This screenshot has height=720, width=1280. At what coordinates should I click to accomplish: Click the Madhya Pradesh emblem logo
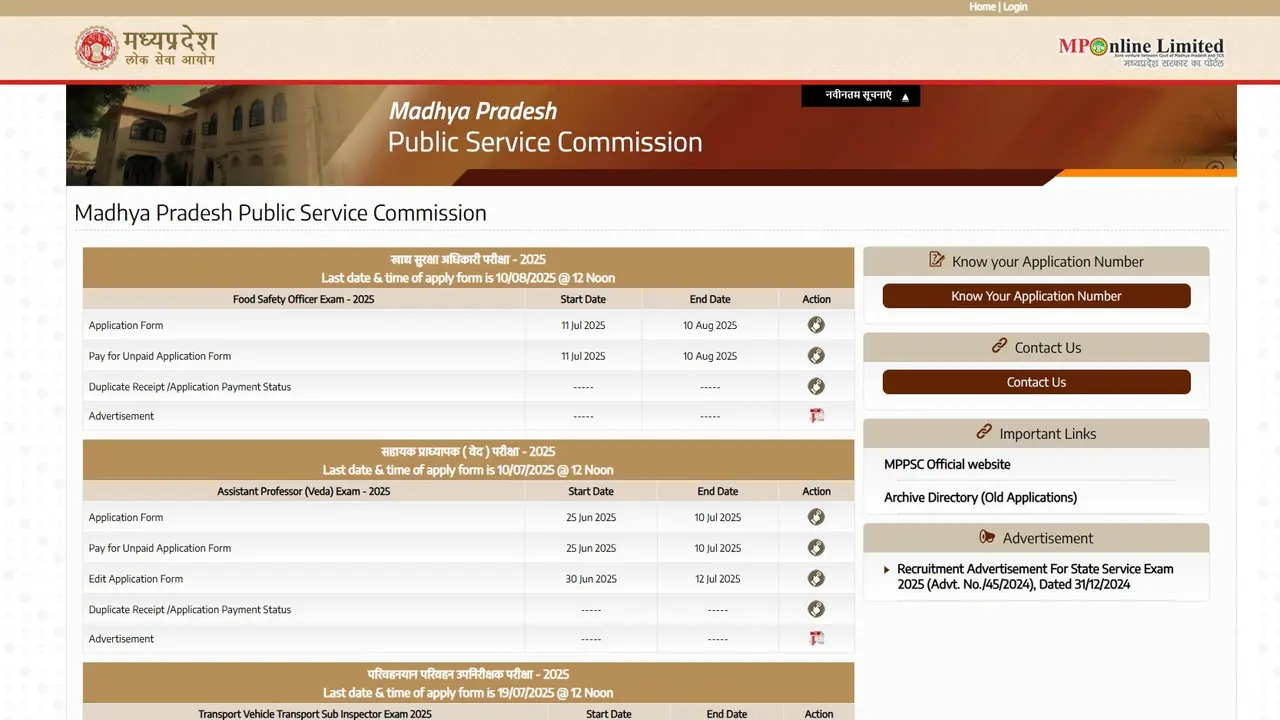tap(95, 47)
